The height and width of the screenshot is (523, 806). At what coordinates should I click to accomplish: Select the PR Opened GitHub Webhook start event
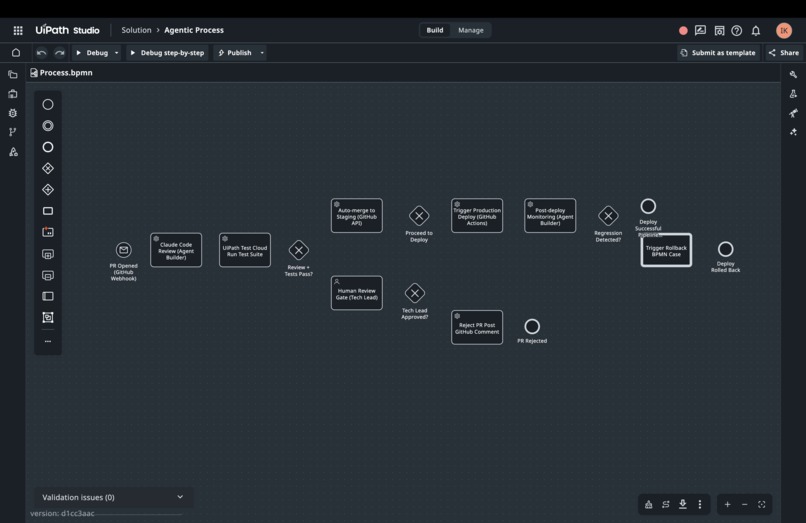123,250
